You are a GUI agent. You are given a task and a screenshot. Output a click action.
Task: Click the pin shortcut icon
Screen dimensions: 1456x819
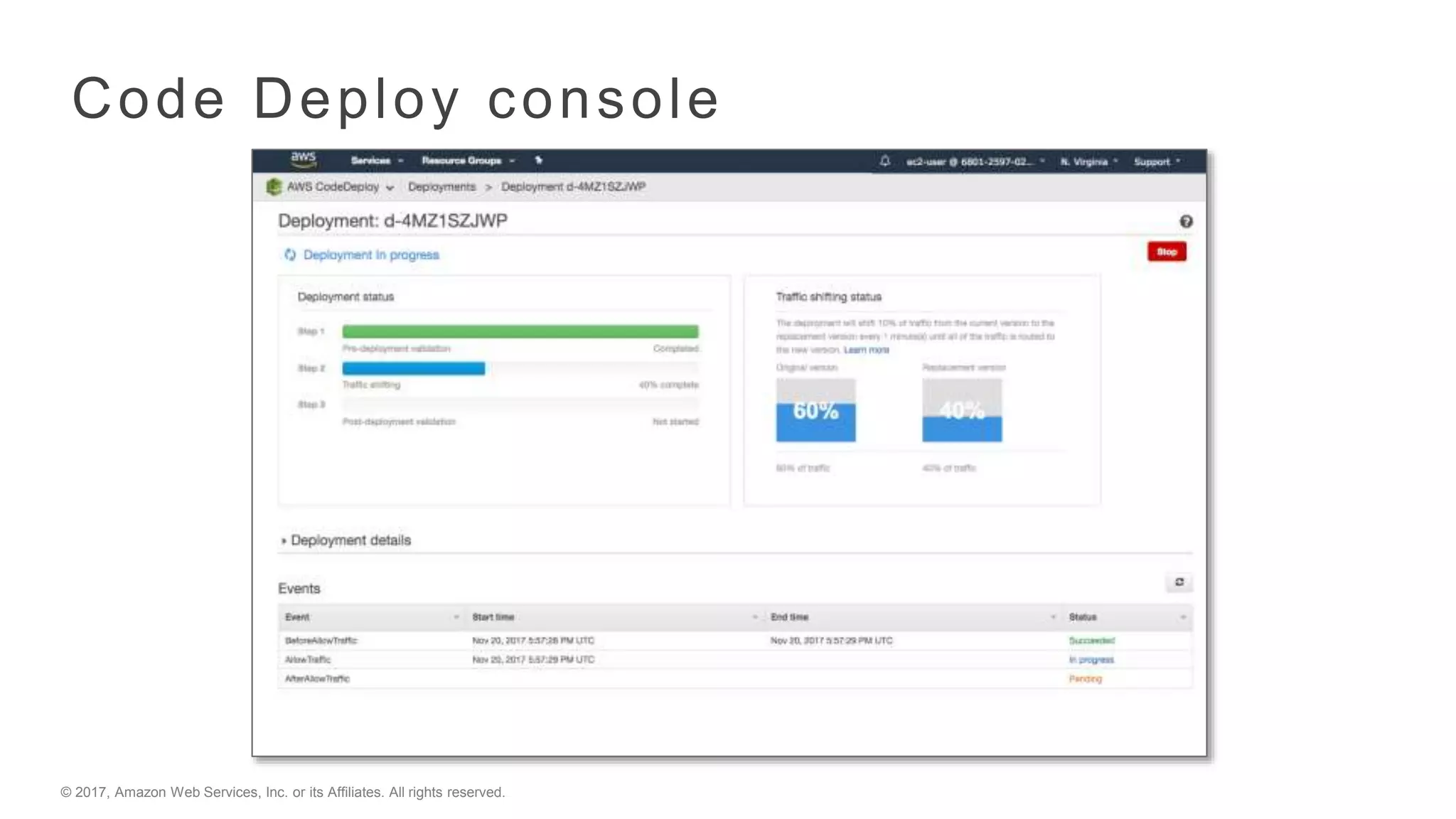538,161
